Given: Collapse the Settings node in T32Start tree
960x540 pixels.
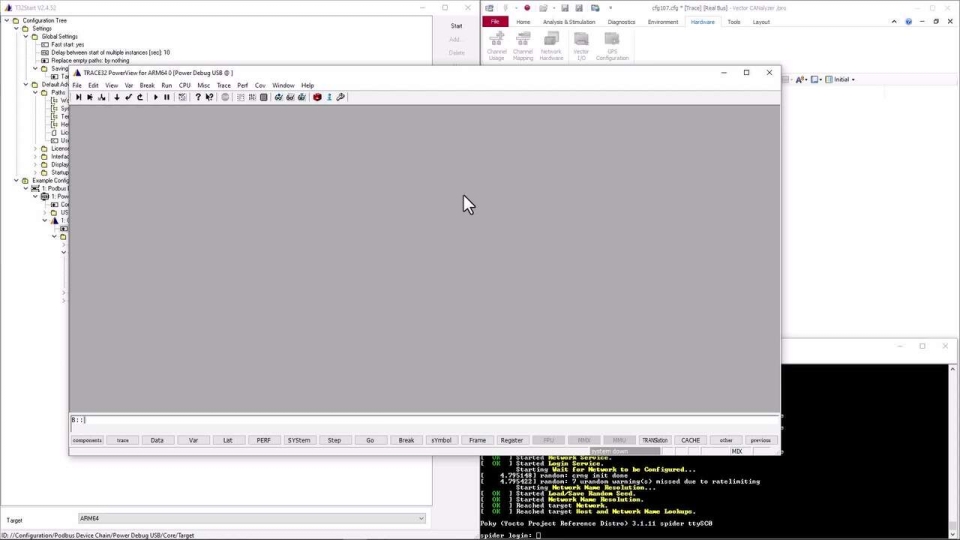Looking at the screenshot, I should coord(17,28).
